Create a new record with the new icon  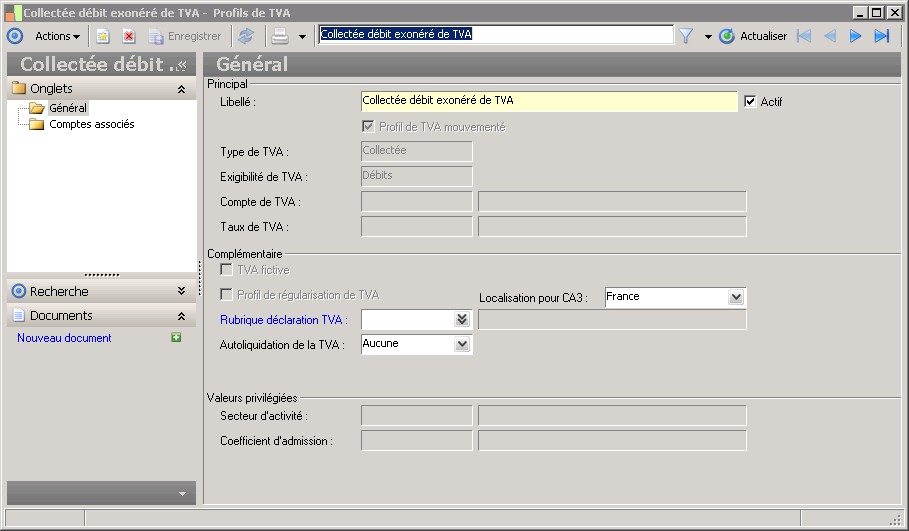click(103, 36)
